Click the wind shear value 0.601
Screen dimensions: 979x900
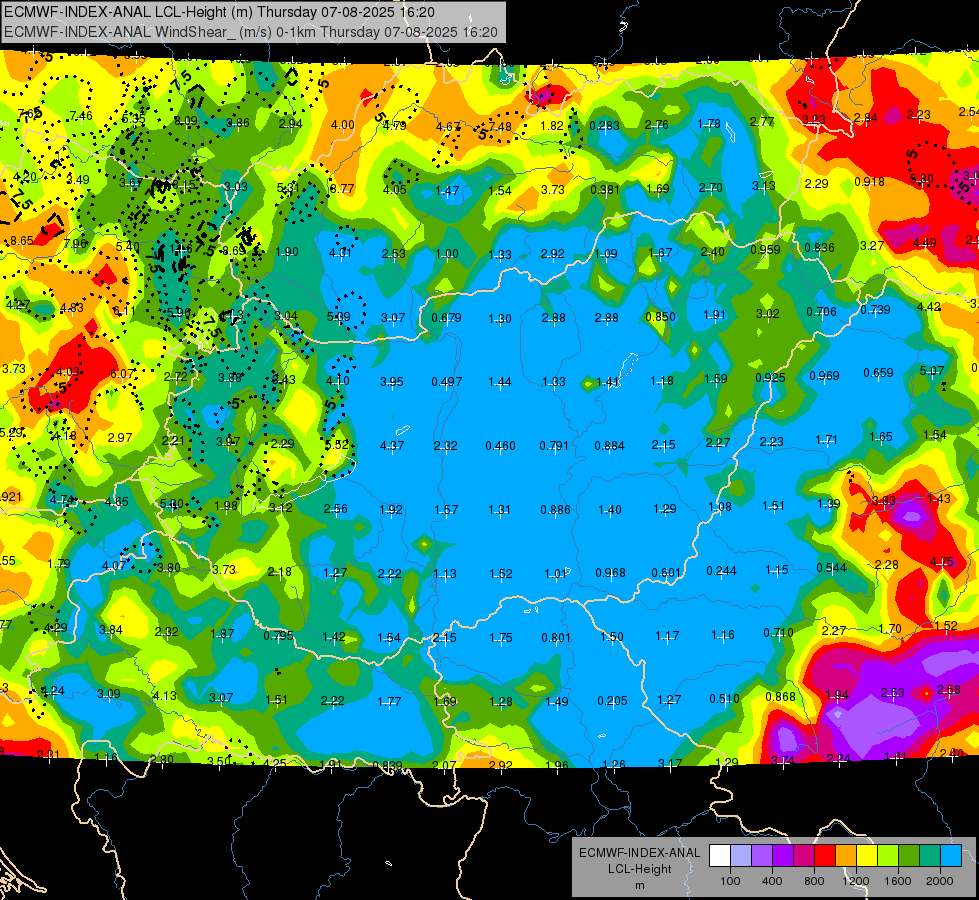[x=666, y=573]
